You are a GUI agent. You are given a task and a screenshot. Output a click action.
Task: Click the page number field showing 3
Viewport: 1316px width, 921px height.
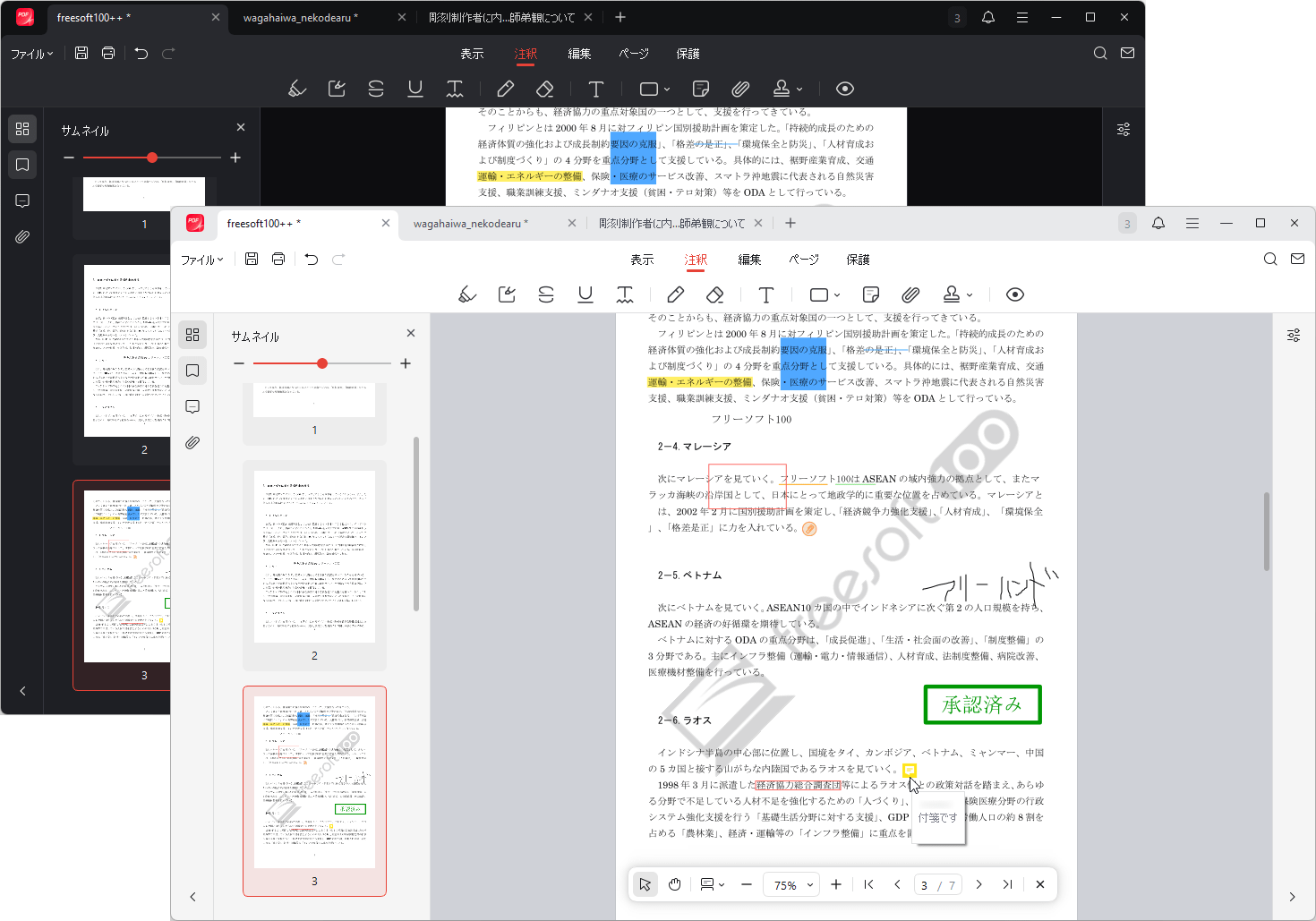point(924,885)
